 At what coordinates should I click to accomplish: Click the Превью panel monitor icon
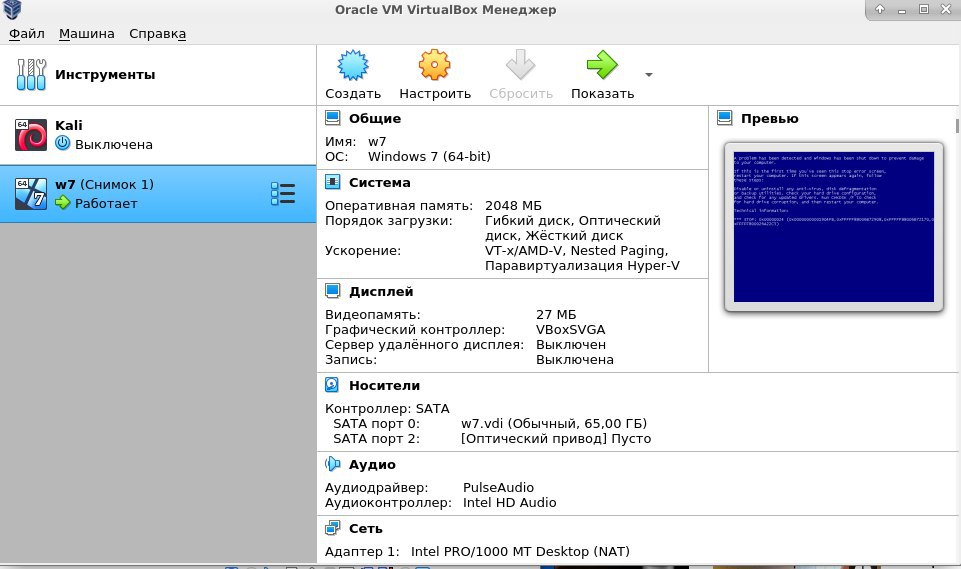(724, 118)
